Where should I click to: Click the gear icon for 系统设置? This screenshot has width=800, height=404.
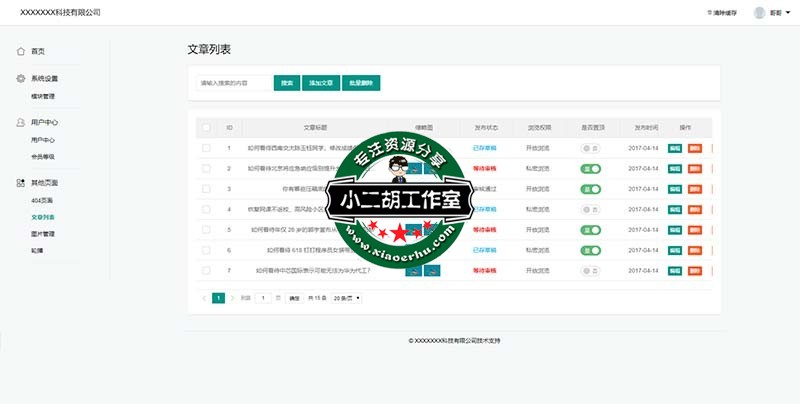pyautogui.click(x=21, y=78)
